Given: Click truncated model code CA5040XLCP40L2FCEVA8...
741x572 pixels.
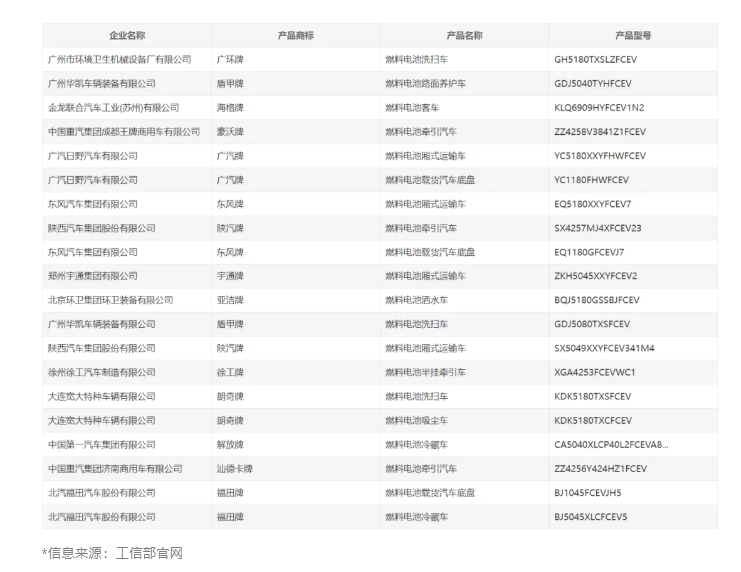Looking at the screenshot, I should coord(611,445).
